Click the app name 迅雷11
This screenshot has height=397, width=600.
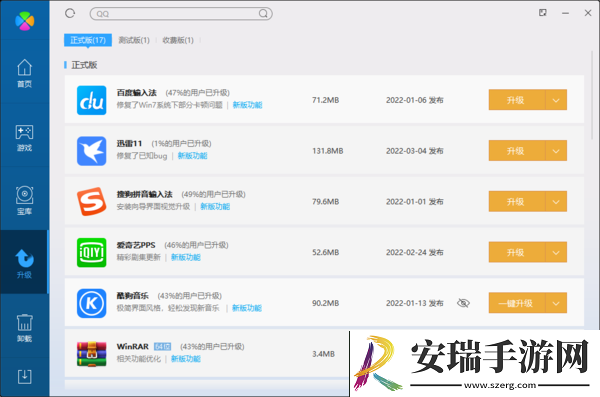tap(129, 144)
